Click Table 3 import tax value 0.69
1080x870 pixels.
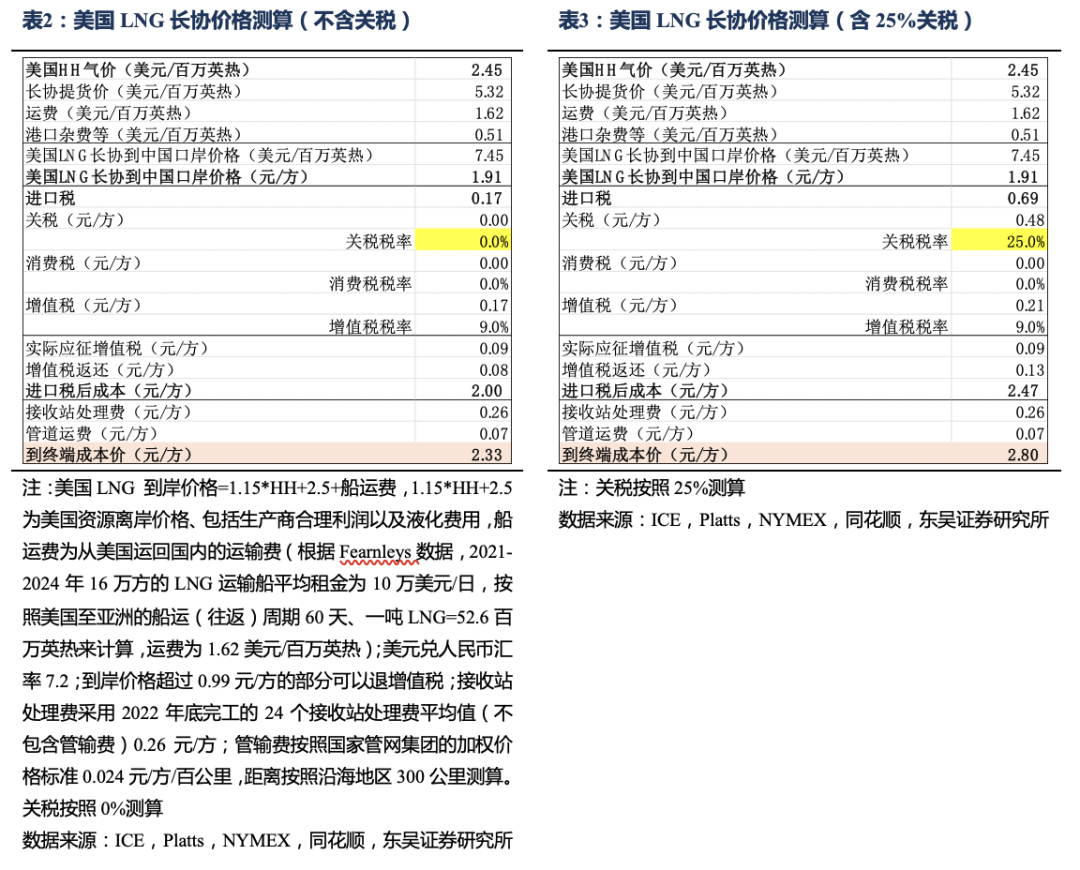[x=1023, y=198]
